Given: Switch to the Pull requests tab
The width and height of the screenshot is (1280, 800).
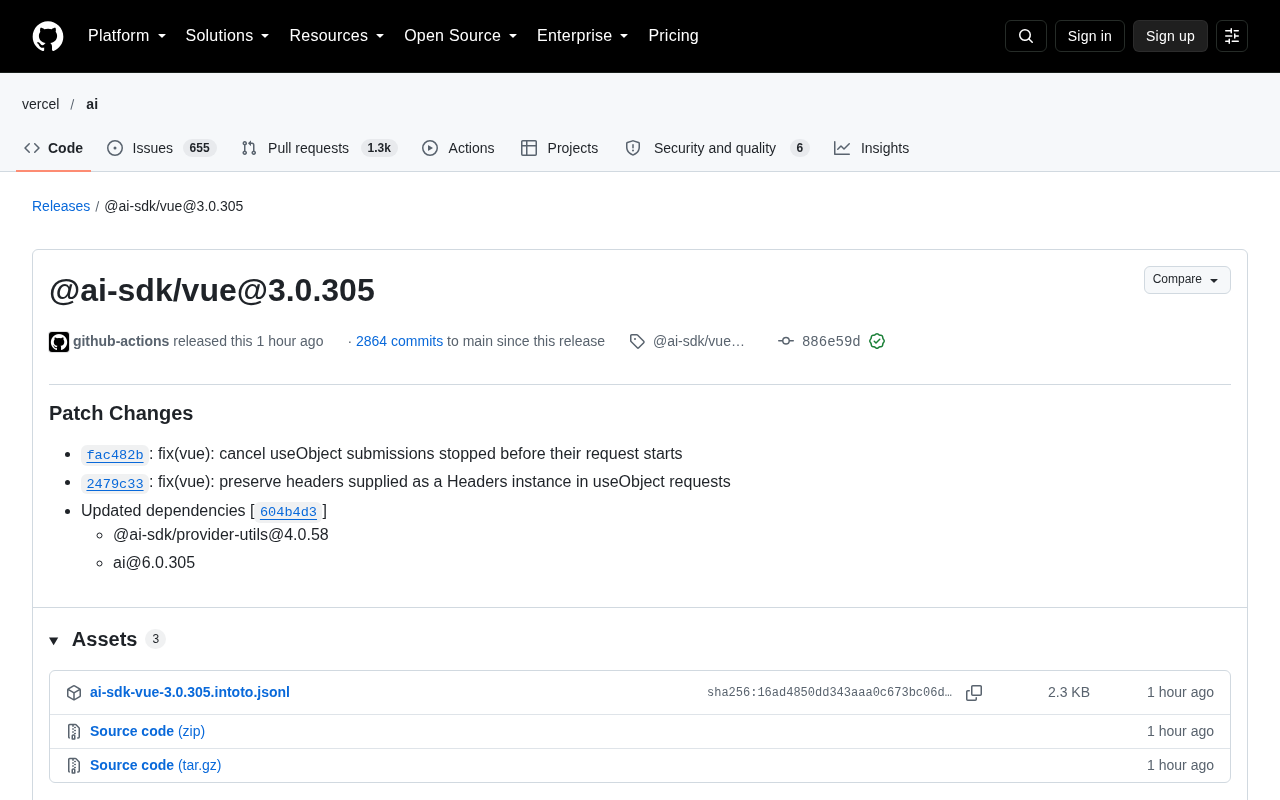Looking at the screenshot, I should pos(319,148).
